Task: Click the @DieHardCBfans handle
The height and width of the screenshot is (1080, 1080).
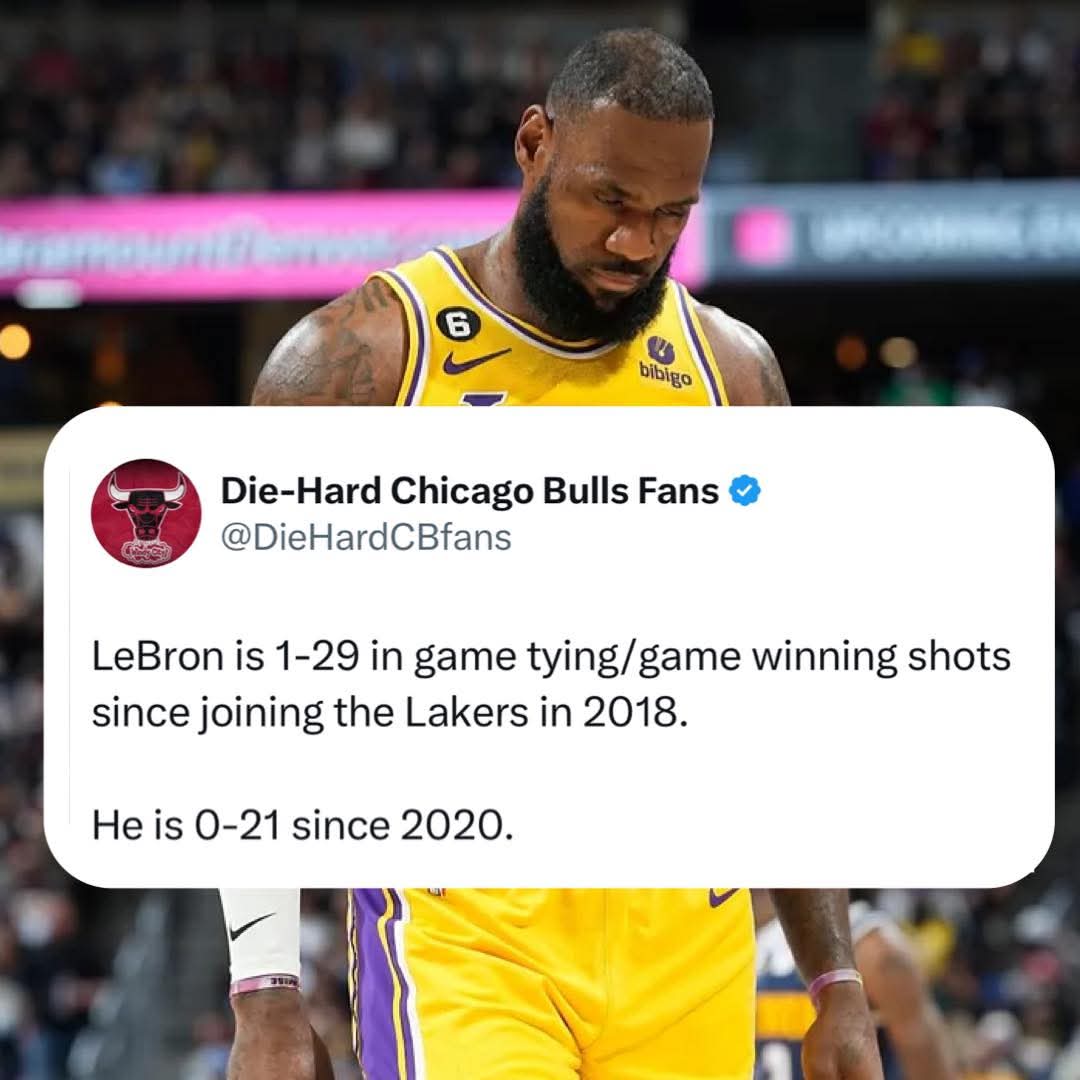Action: point(366,537)
